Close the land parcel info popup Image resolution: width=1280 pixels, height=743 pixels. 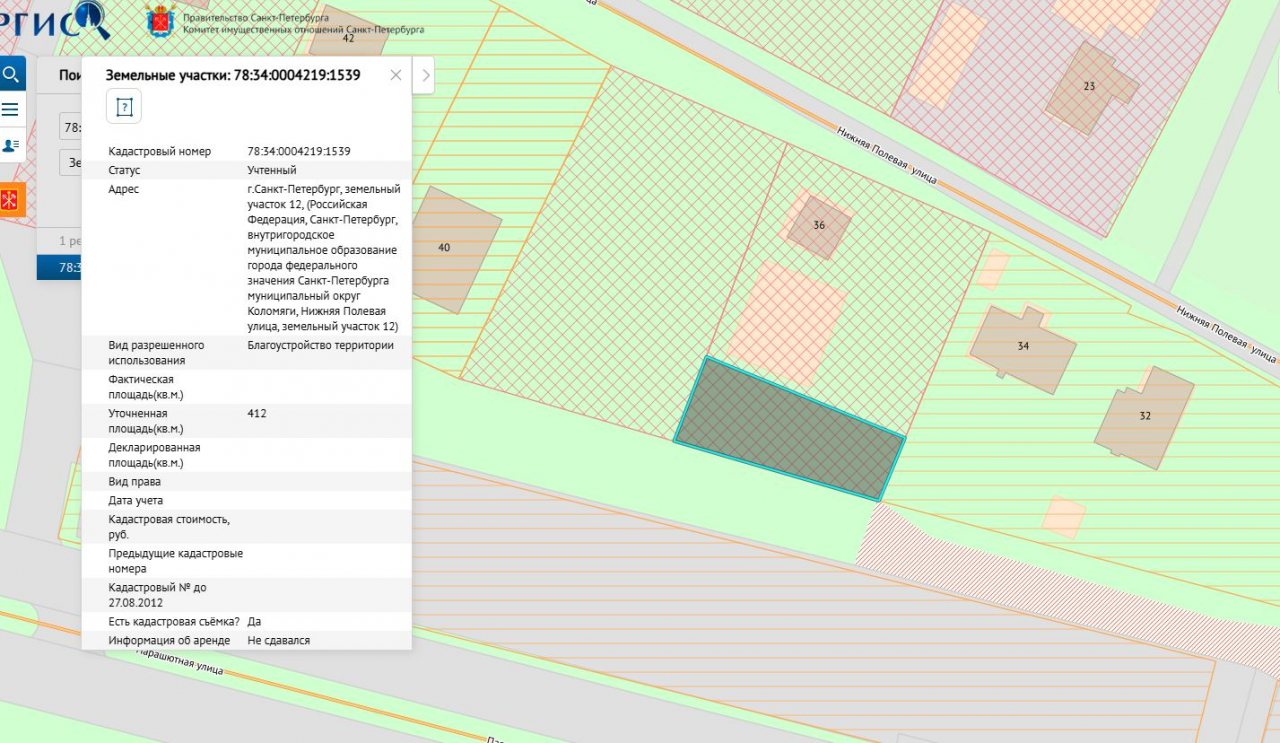pyautogui.click(x=396, y=75)
